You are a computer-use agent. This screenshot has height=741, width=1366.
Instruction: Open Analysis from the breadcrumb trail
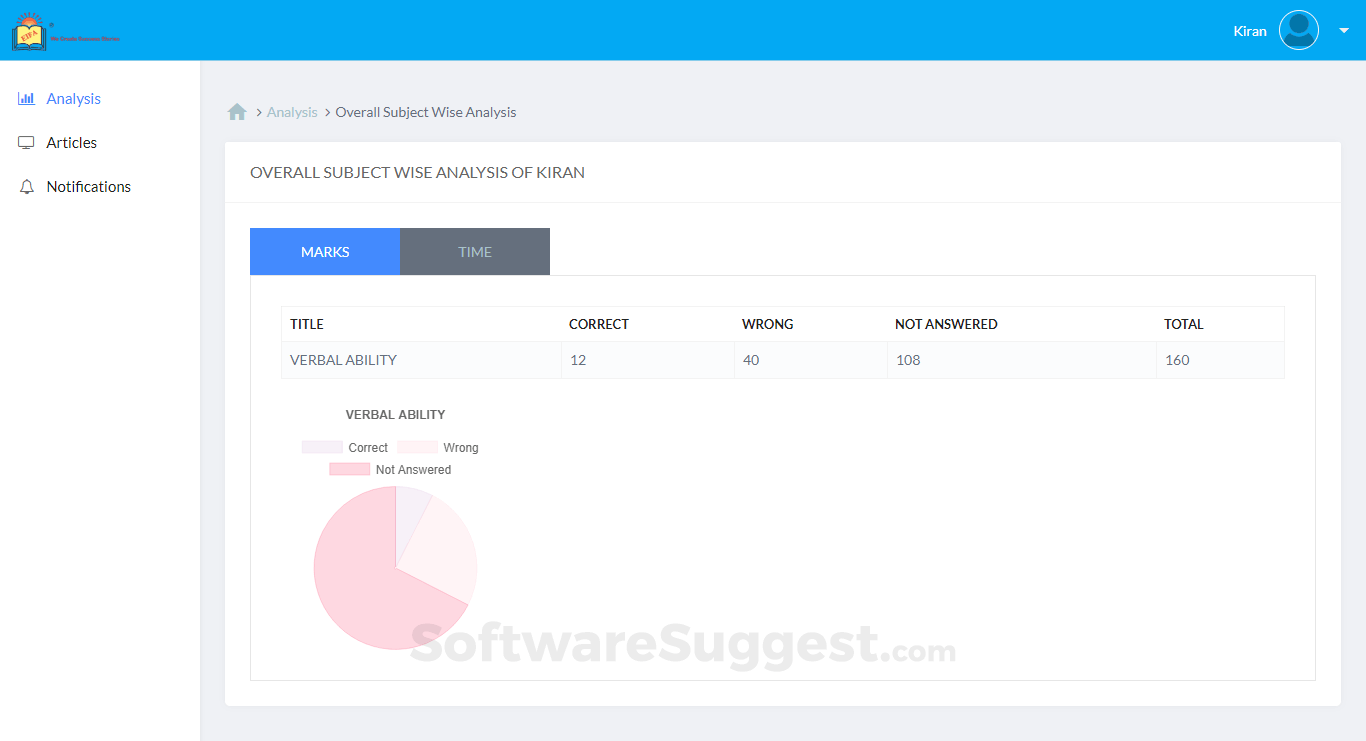pos(291,111)
